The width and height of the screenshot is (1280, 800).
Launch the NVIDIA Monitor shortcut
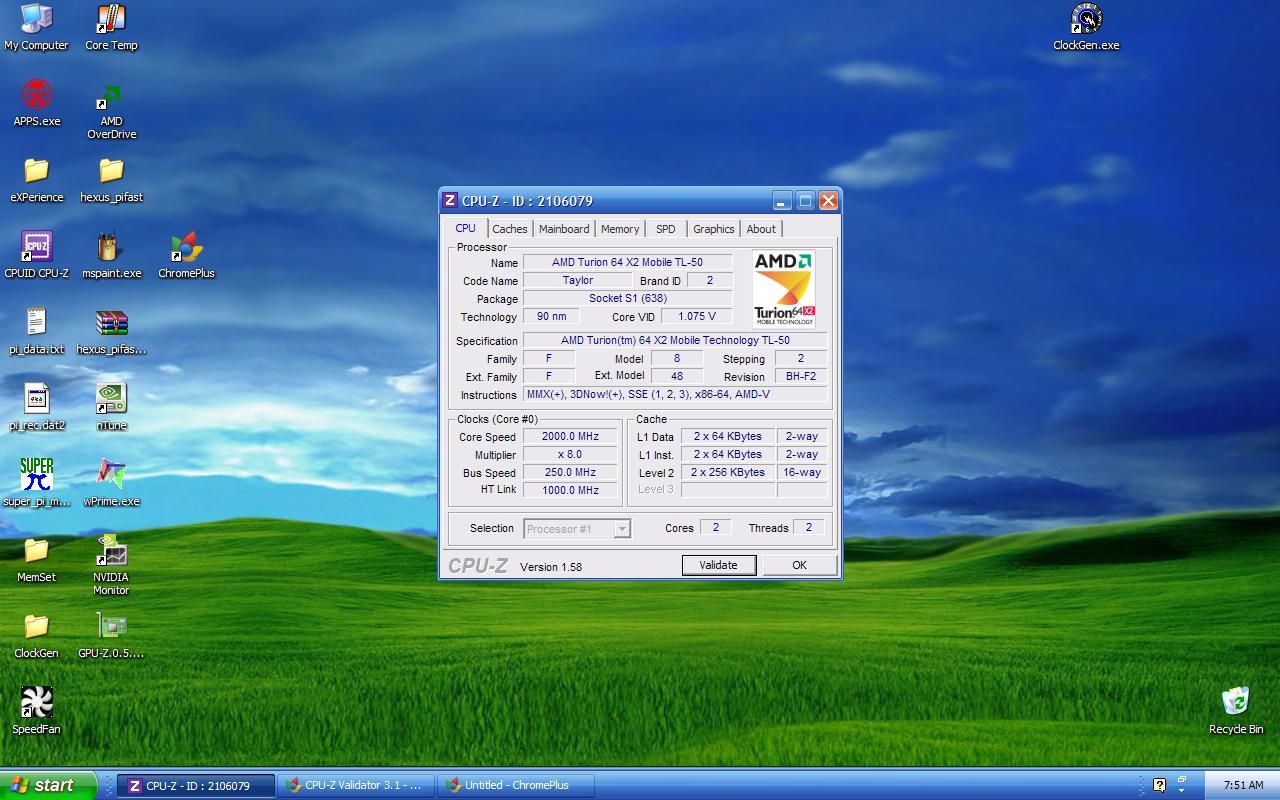111,565
